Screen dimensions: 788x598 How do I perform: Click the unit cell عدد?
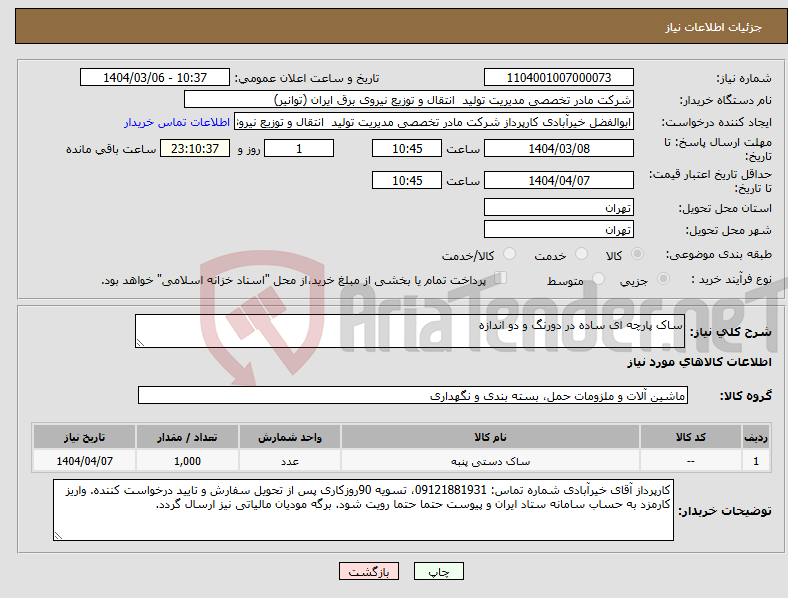point(290,461)
